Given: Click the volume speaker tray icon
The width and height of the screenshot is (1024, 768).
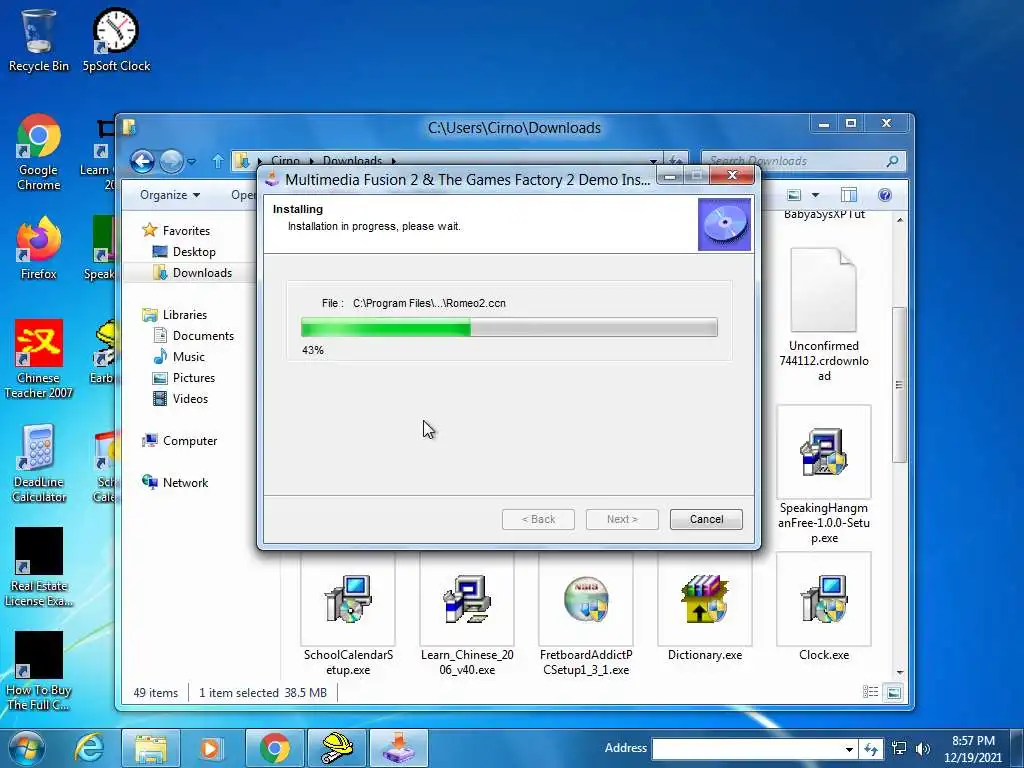Looking at the screenshot, I should [x=923, y=748].
